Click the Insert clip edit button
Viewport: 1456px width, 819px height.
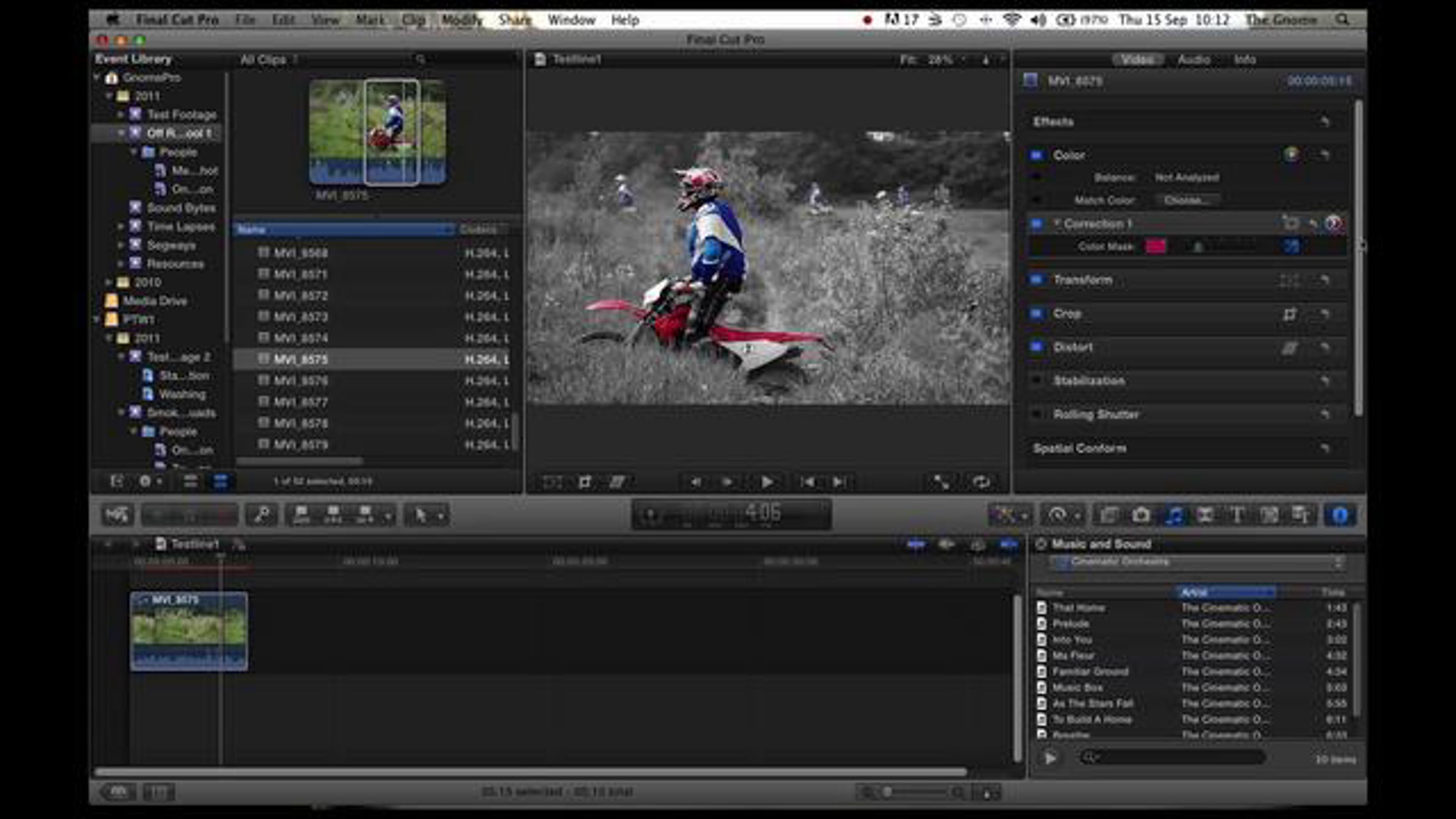[x=332, y=515]
